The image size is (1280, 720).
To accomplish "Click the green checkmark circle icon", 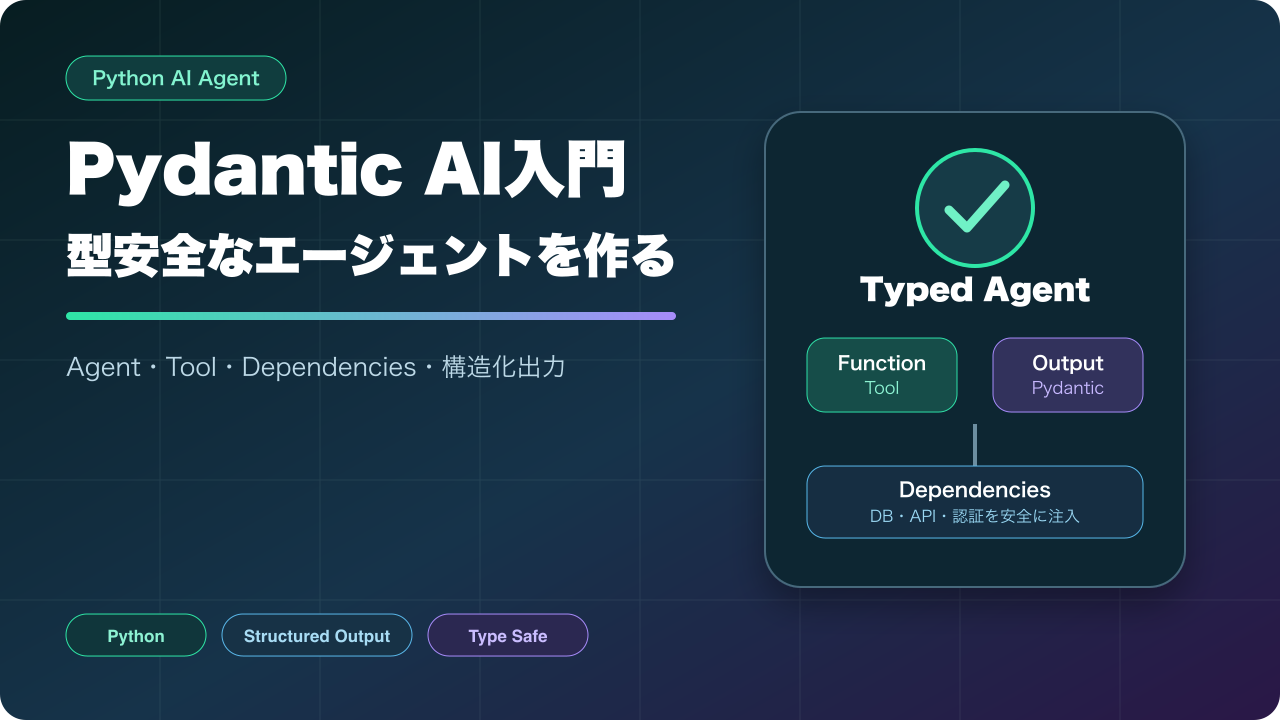I will 975,207.
